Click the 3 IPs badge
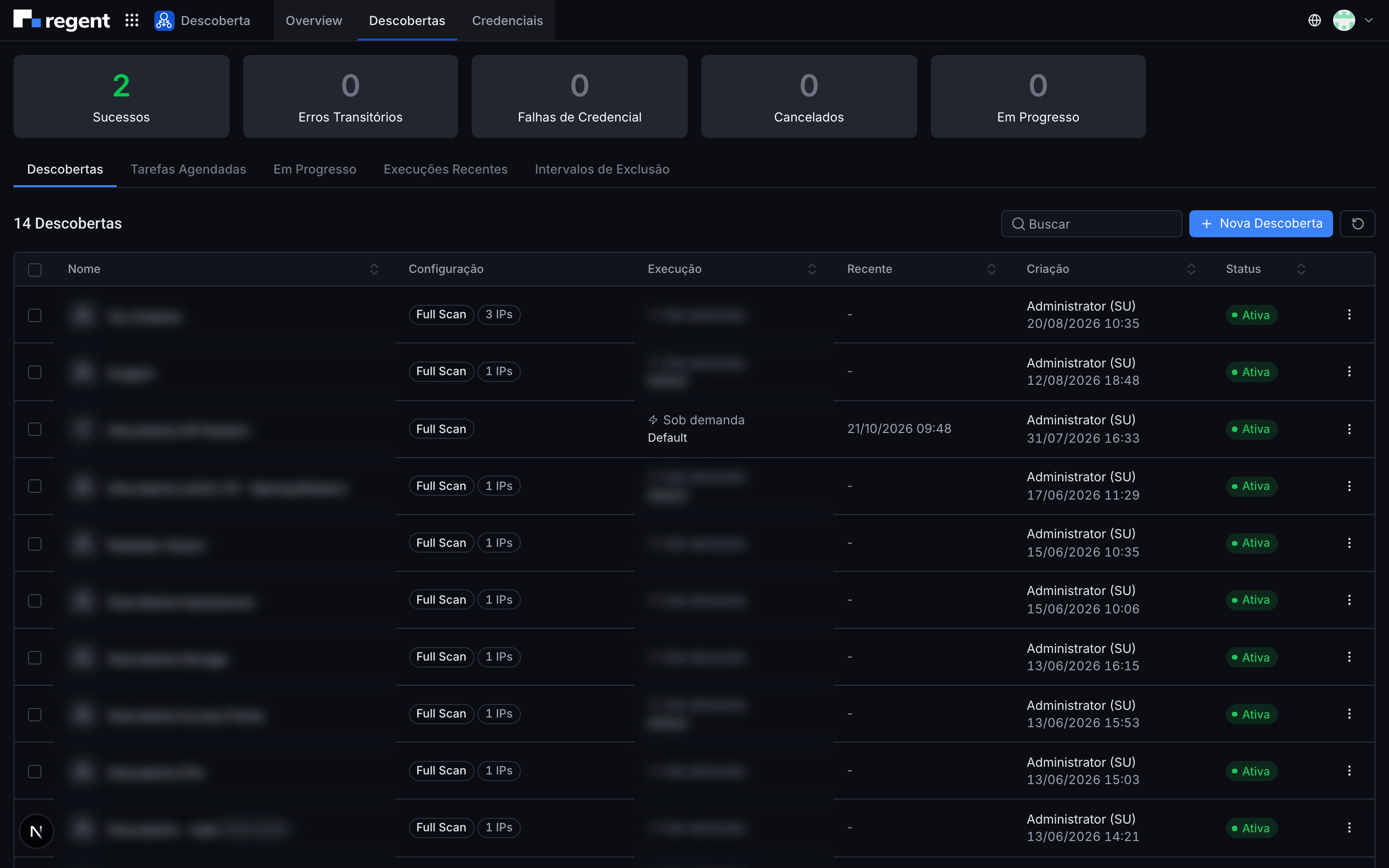This screenshot has width=1389, height=868. 499,314
